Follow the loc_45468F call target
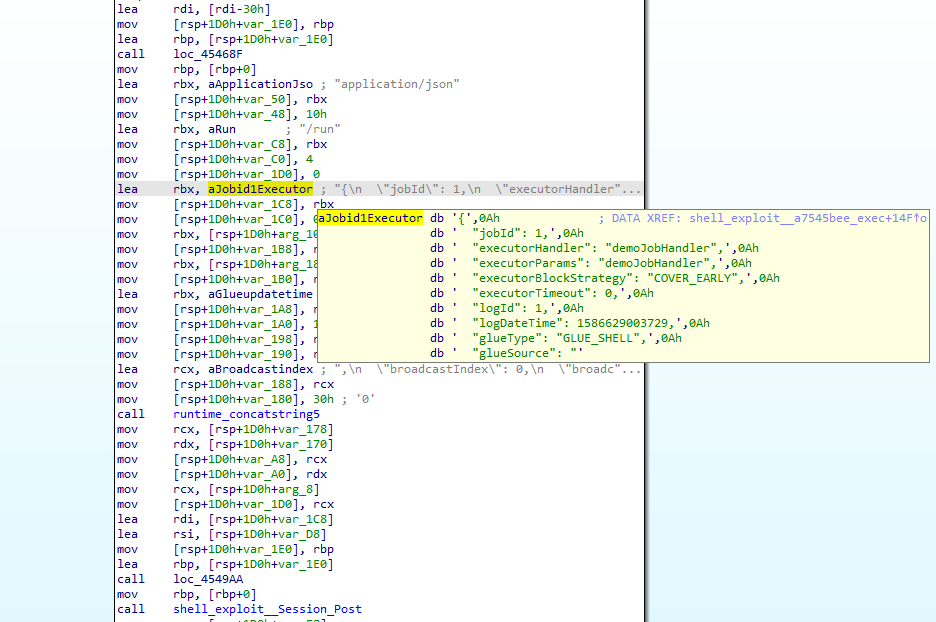Image resolution: width=936 pixels, height=622 pixels. [x=208, y=54]
